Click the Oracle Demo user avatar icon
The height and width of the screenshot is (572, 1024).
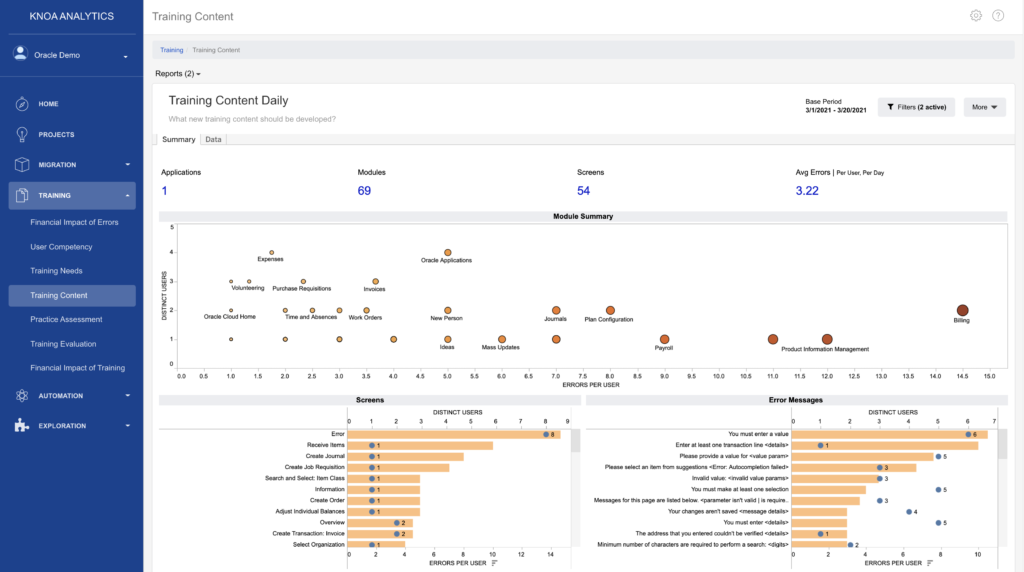coord(21,54)
